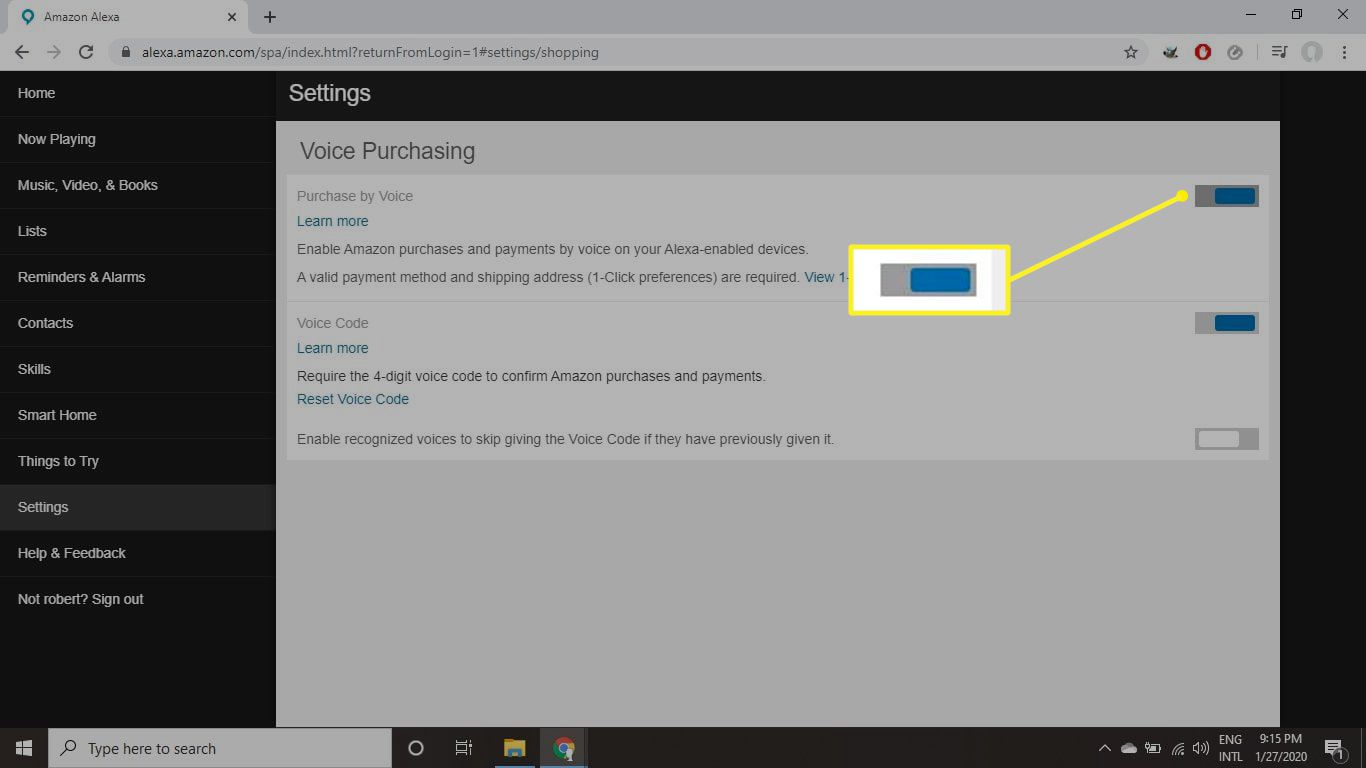Open Things to Try
Image resolution: width=1366 pixels, height=768 pixels.
(137, 461)
